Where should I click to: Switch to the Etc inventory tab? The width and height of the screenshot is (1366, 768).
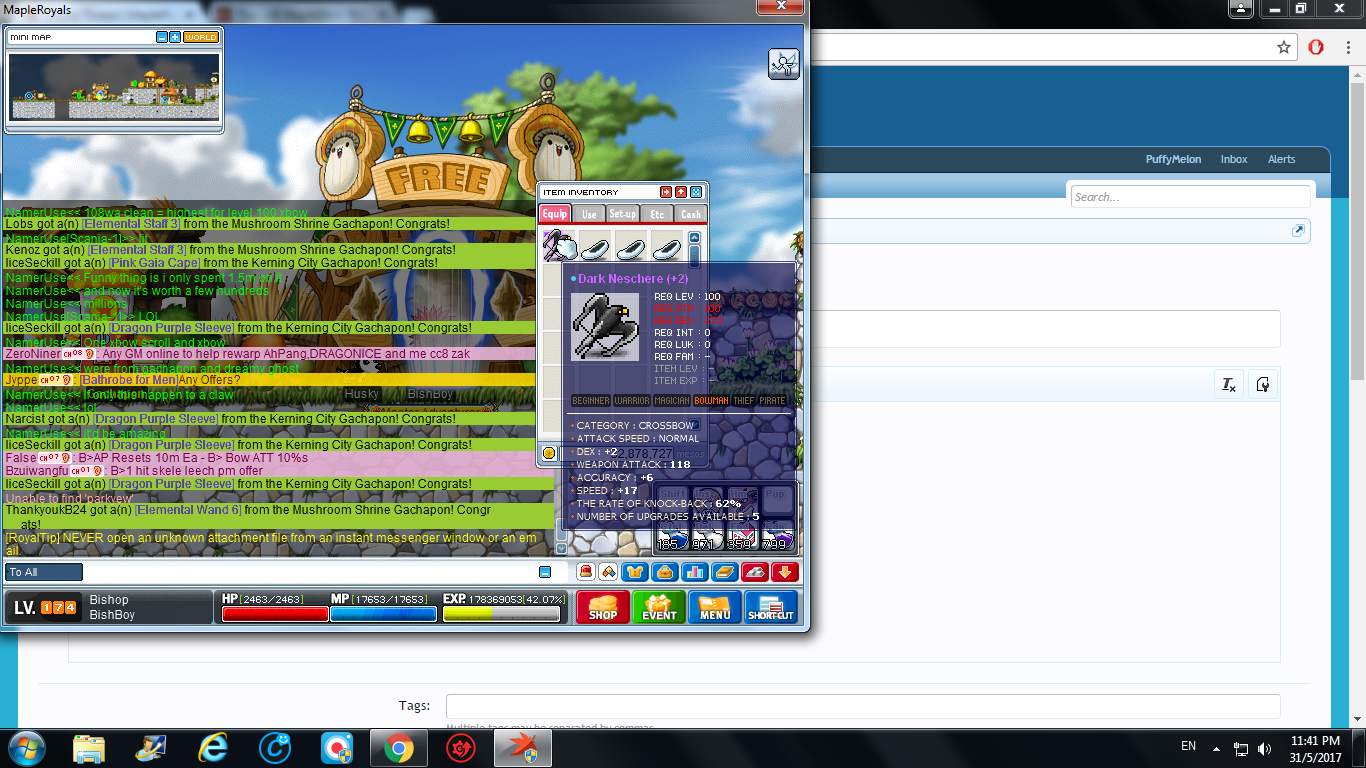[x=657, y=214]
